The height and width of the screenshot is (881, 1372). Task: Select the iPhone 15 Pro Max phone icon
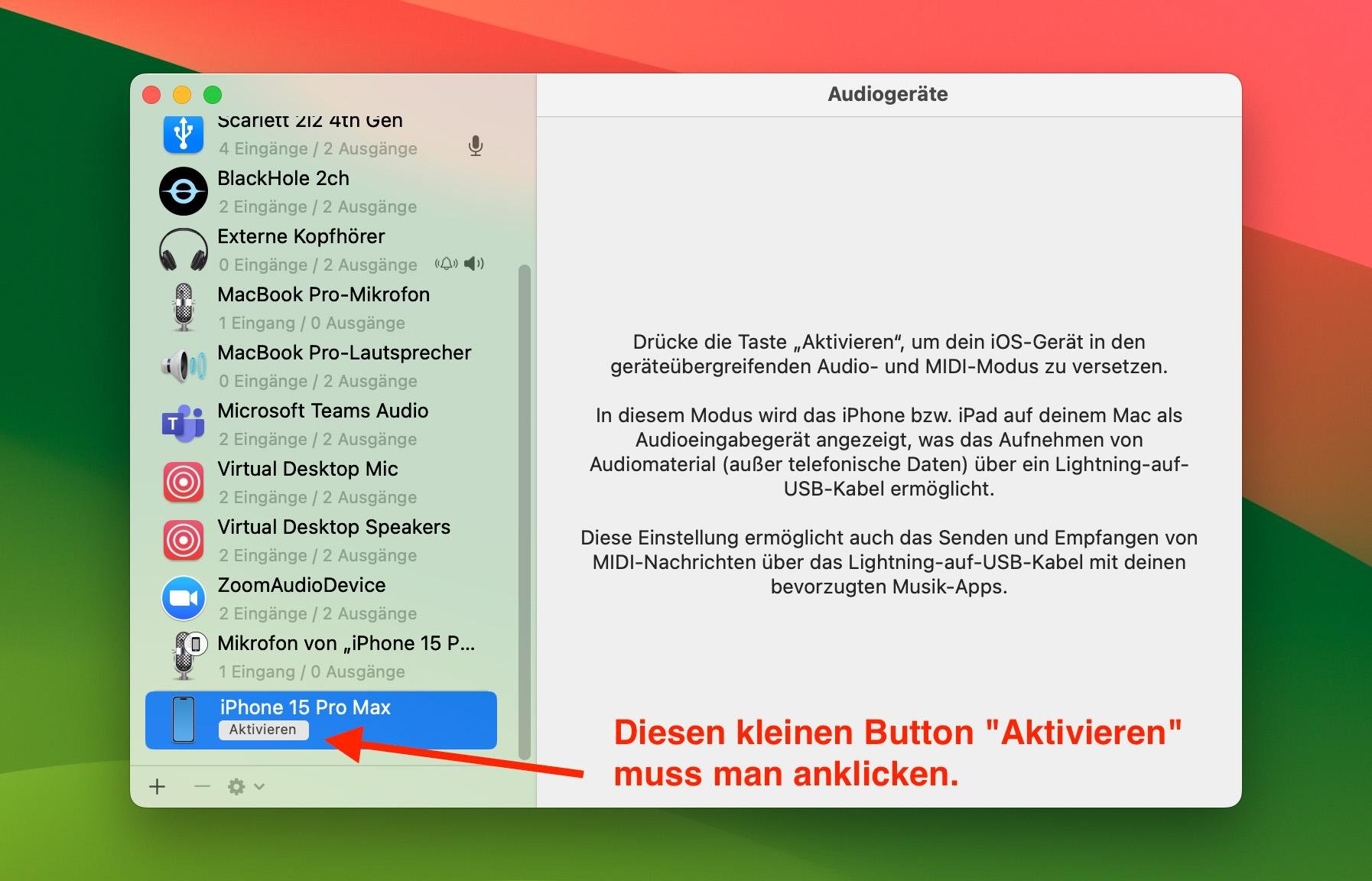(184, 720)
